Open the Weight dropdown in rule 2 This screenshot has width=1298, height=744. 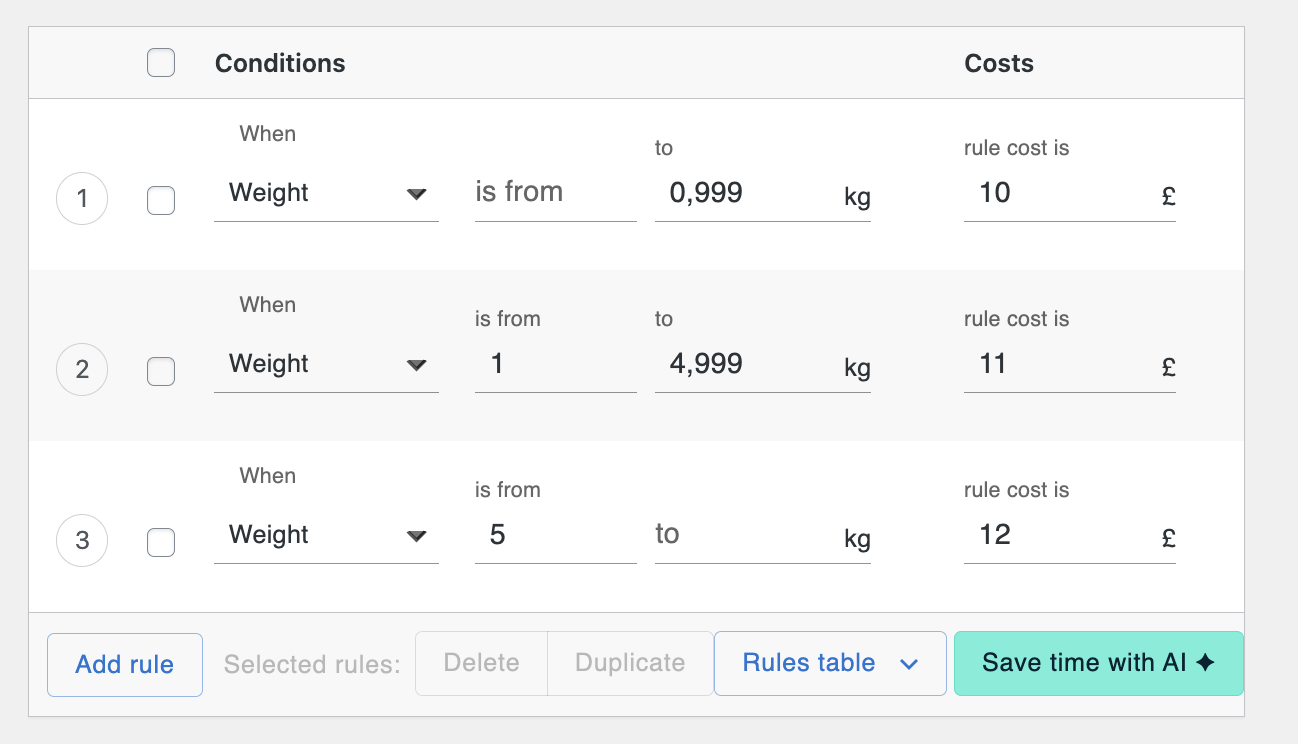tap(327, 364)
